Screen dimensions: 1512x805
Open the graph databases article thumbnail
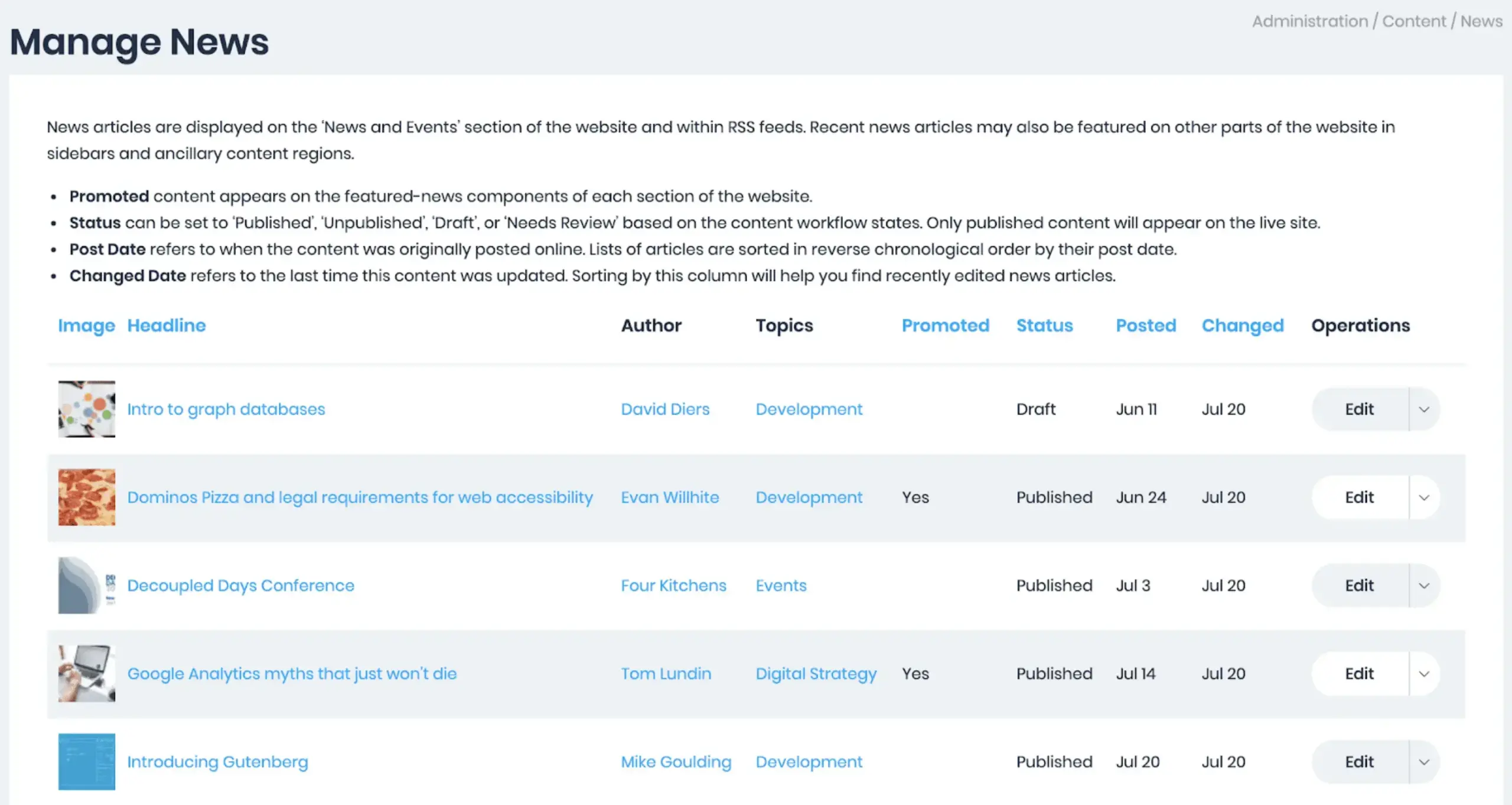coord(87,409)
